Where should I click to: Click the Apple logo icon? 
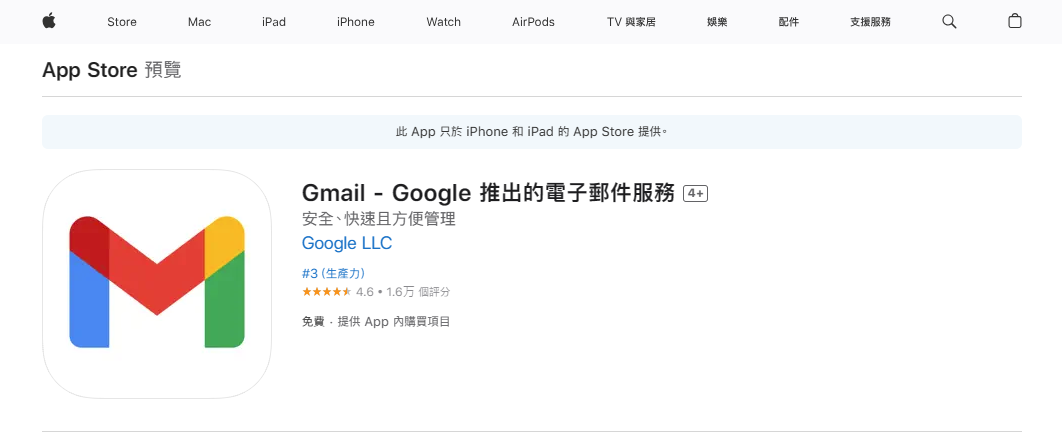point(48,21)
